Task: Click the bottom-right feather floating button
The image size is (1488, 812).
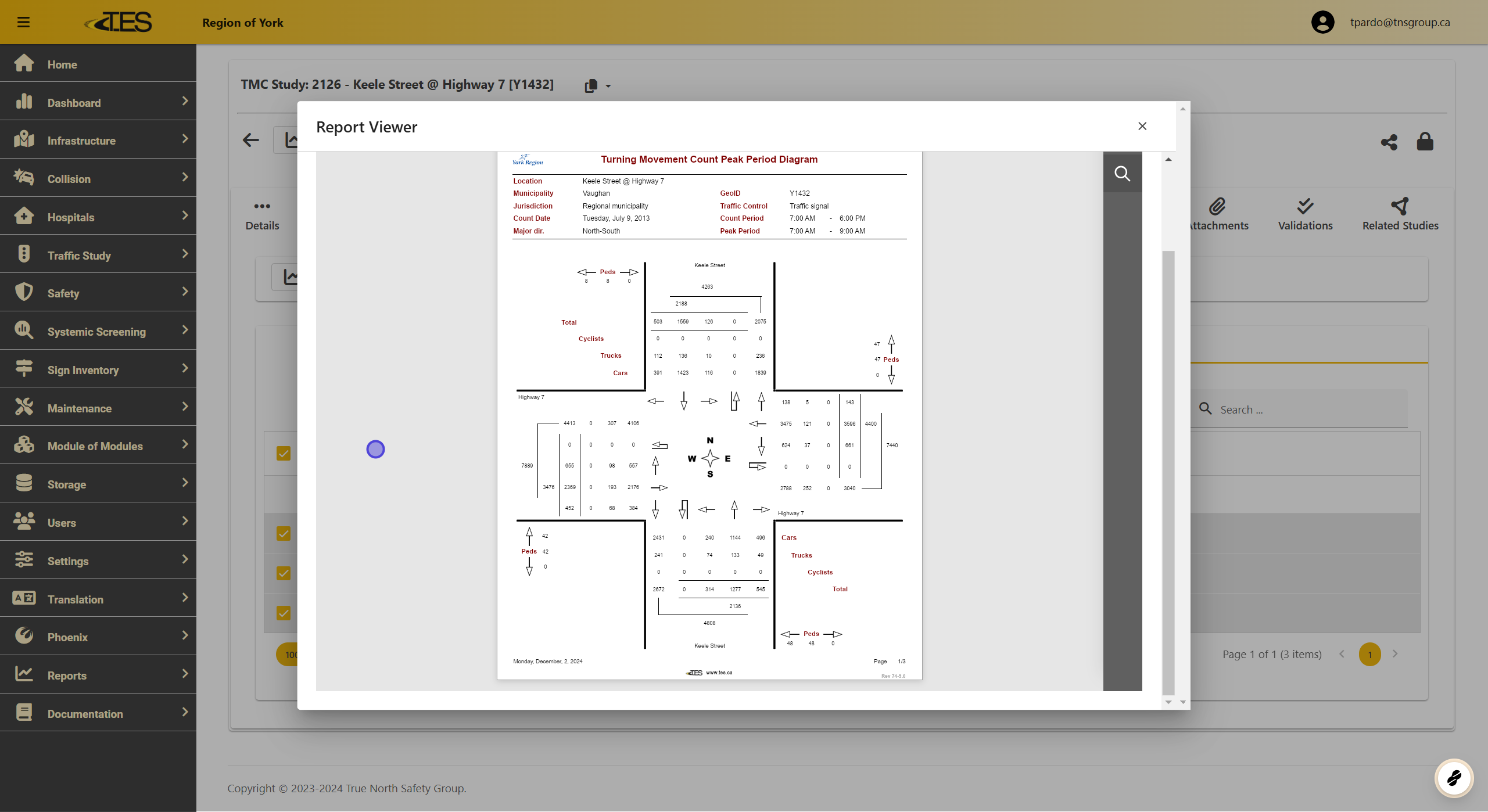Action: 1454,777
